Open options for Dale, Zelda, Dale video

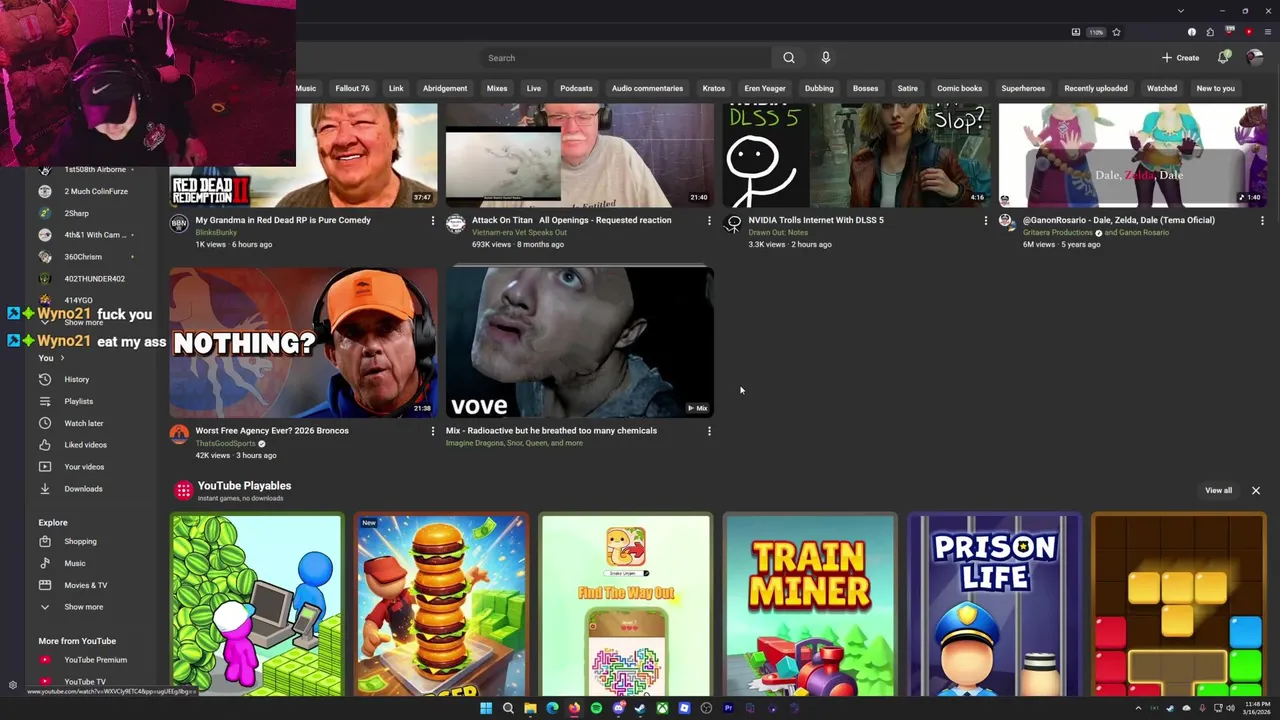(x=1262, y=220)
